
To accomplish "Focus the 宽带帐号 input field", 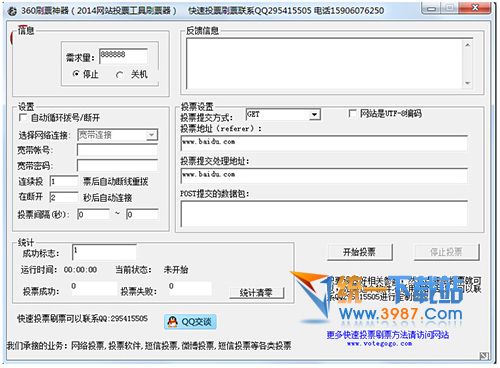I will (117, 150).
